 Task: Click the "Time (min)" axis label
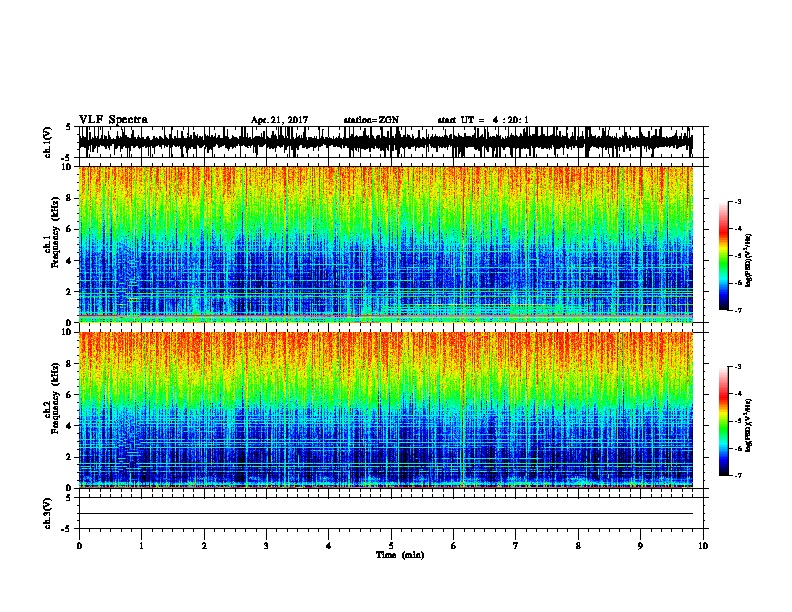pos(400,555)
